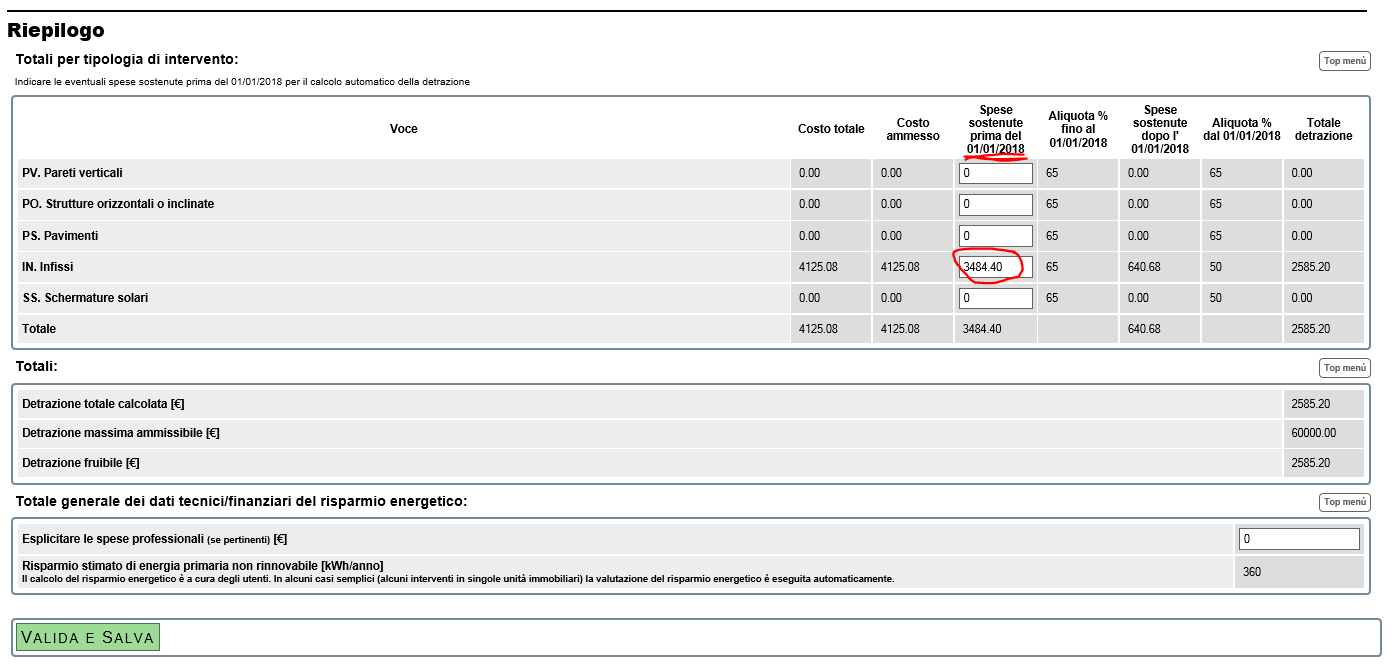
Task: Select the IN. Infissi row label
Action: [48, 267]
